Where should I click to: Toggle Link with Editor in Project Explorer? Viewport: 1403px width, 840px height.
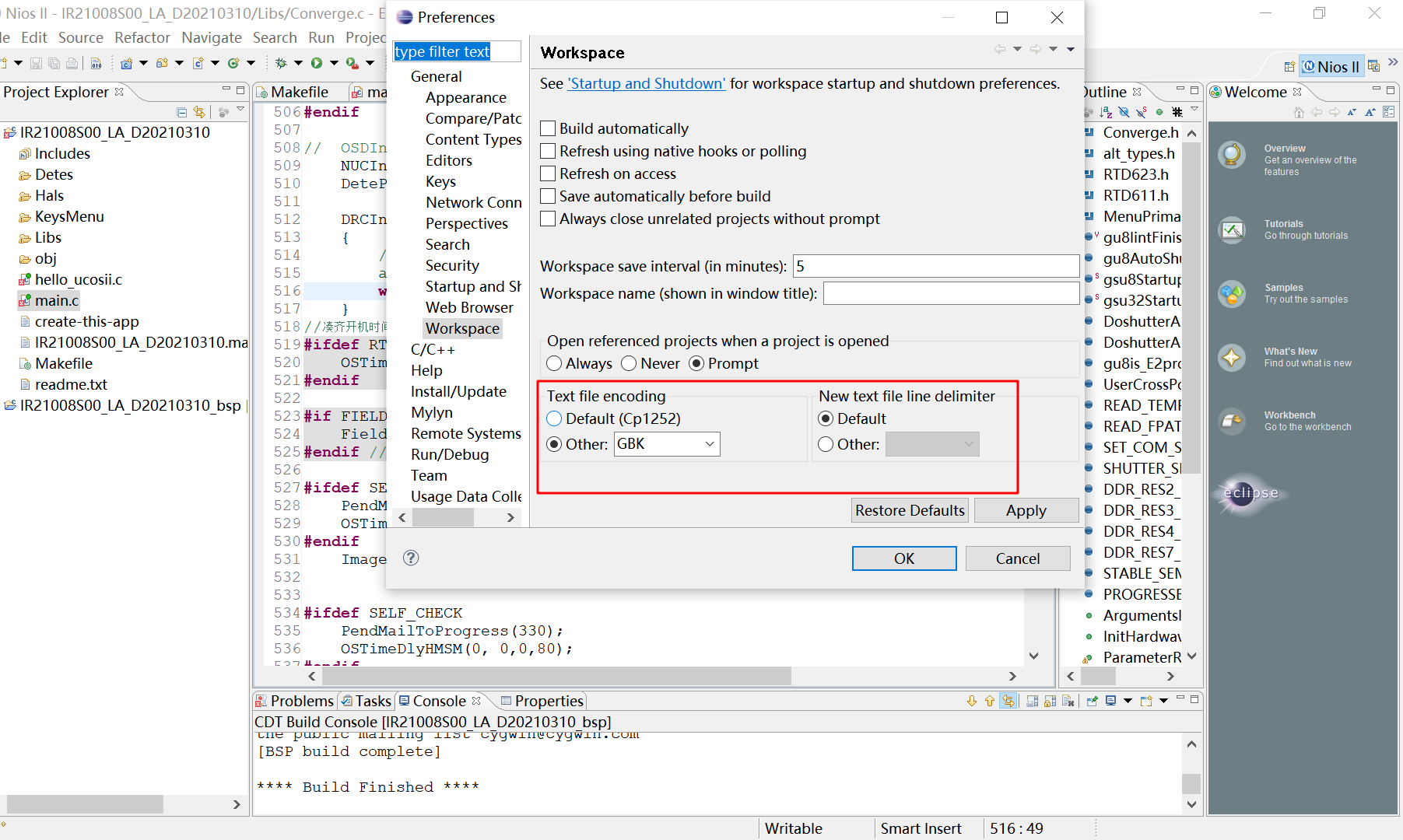click(x=199, y=112)
